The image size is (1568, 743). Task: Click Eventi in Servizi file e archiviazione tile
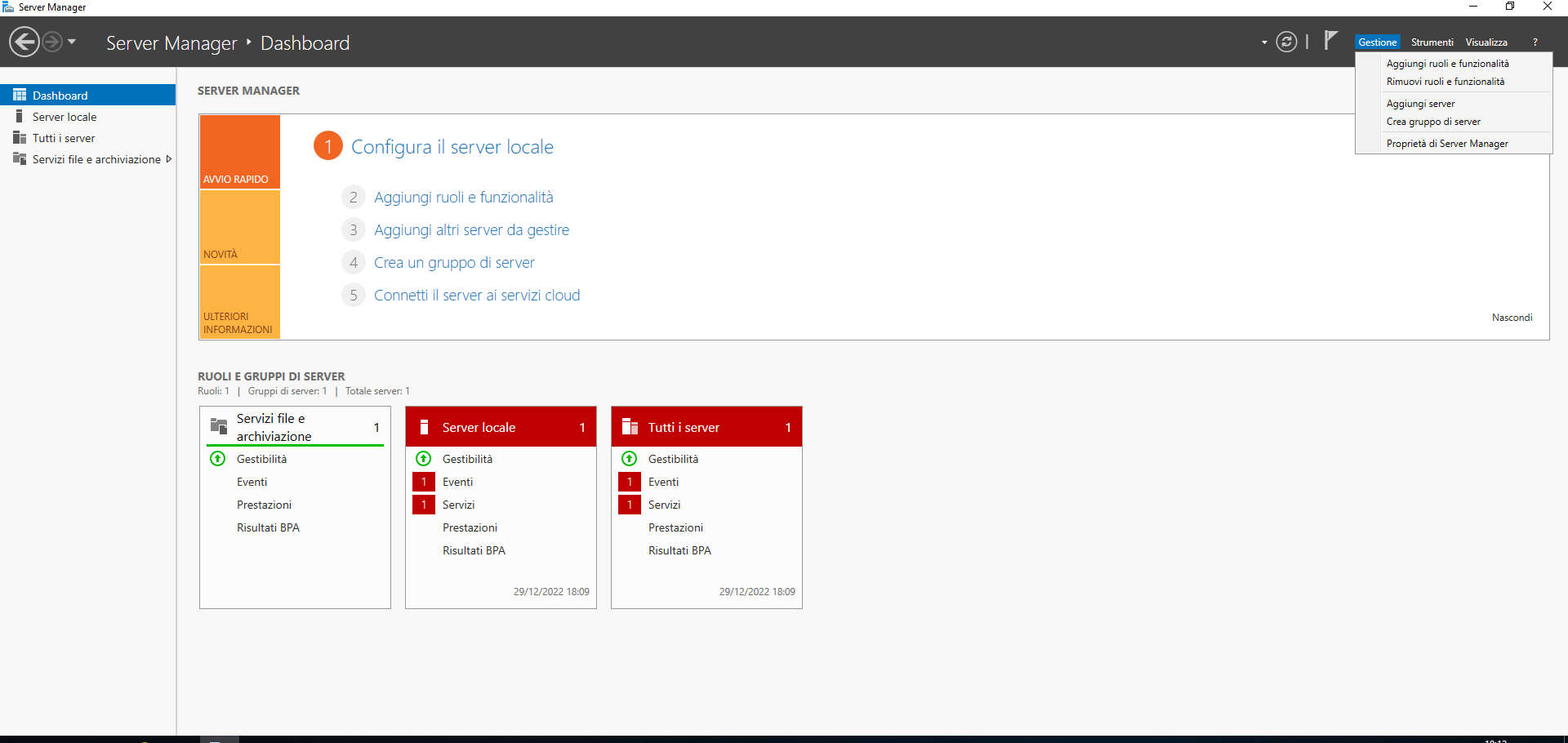pos(252,482)
